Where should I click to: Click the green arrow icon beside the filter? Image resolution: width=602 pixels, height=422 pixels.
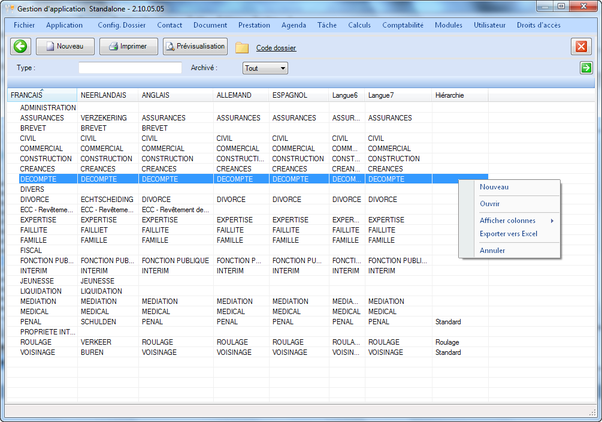586,68
